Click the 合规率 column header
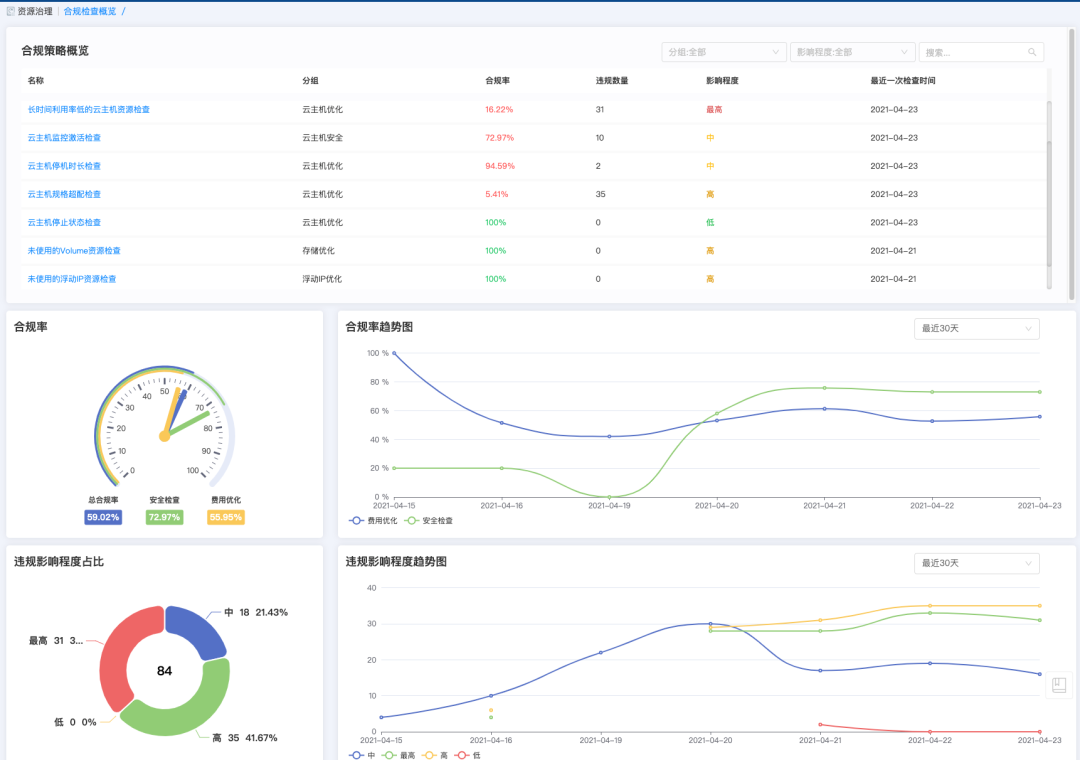The image size is (1080, 760). click(x=497, y=81)
